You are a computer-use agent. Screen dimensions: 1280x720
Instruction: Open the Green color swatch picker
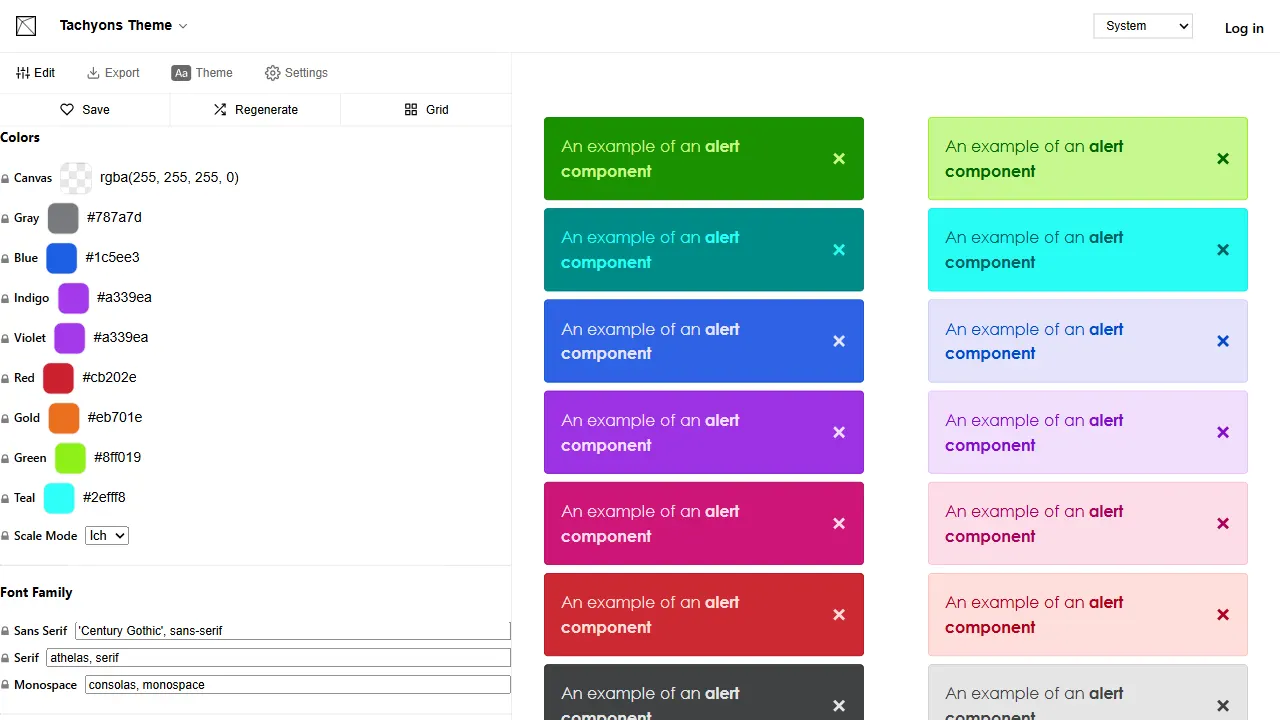coord(70,458)
